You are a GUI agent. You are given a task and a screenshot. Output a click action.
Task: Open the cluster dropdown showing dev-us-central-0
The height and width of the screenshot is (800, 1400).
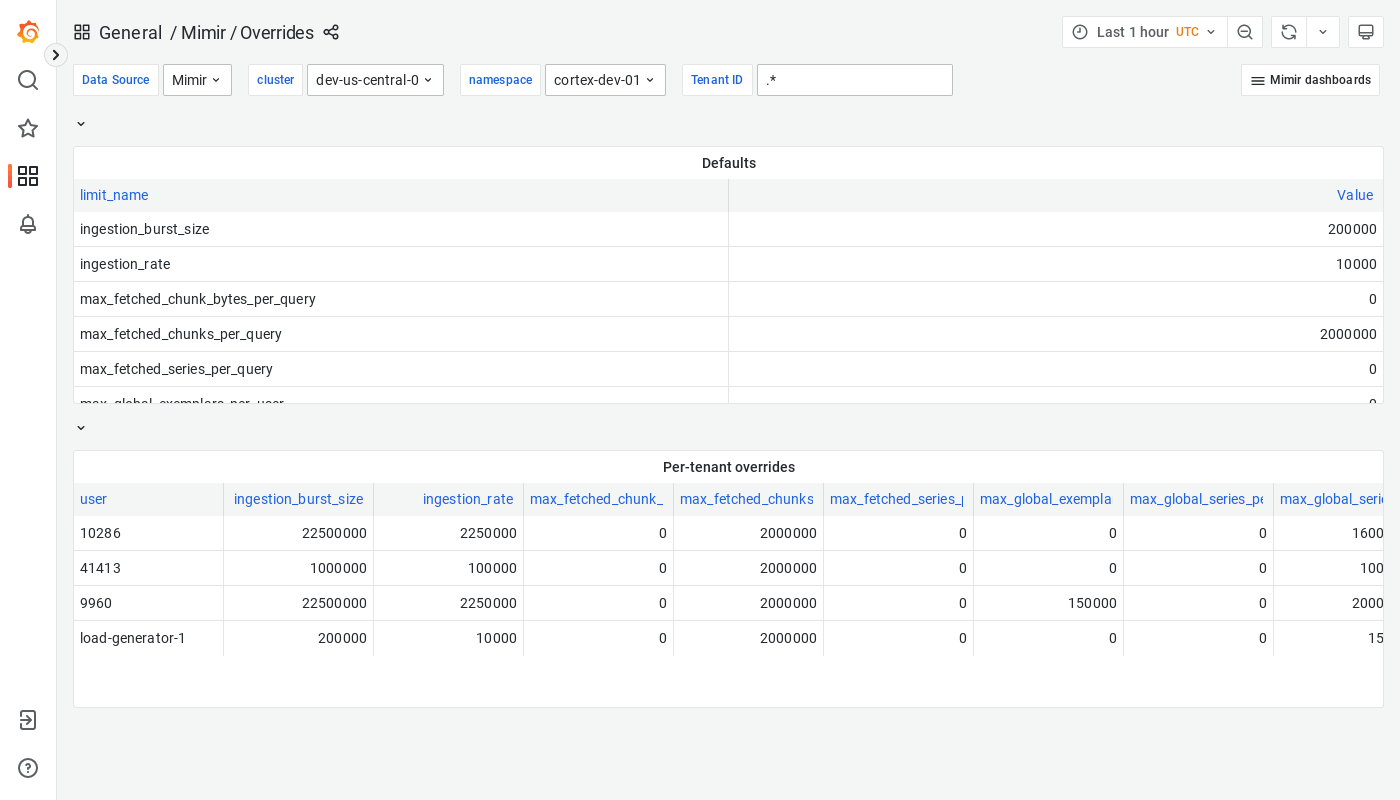coord(375,80)
